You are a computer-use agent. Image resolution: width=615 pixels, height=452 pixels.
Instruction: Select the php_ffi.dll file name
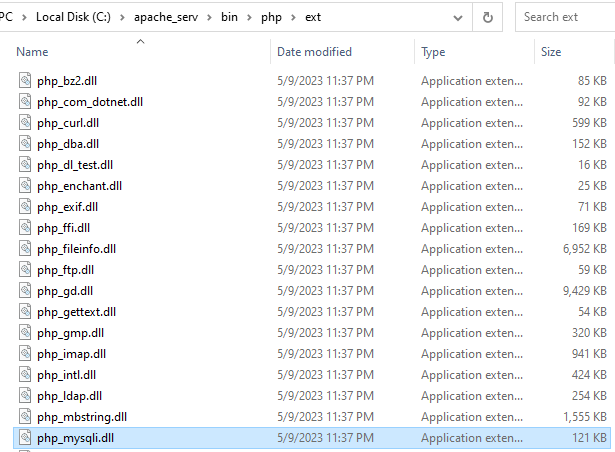click(x=64, y=228)
